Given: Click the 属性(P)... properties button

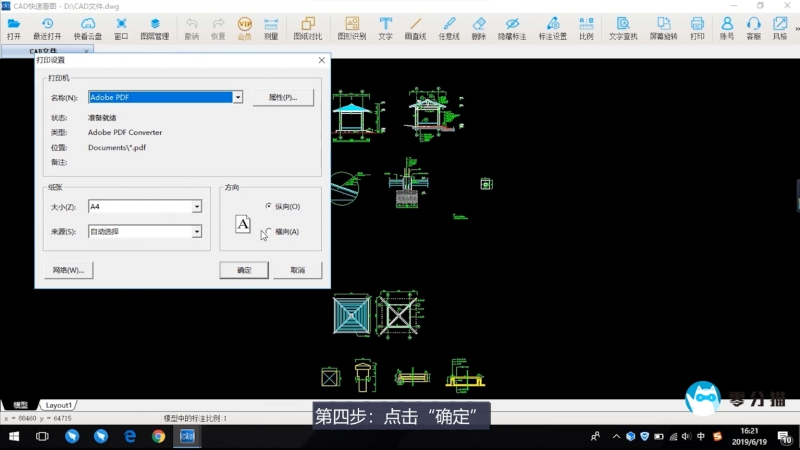Looking at the screenshot, I should (283, 98).
